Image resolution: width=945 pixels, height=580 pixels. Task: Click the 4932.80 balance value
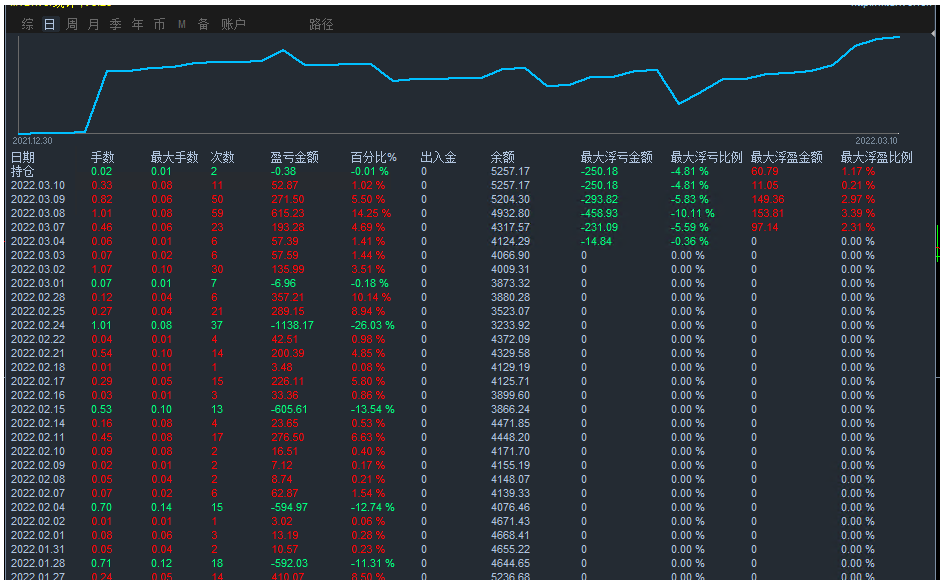click(510, 213)
